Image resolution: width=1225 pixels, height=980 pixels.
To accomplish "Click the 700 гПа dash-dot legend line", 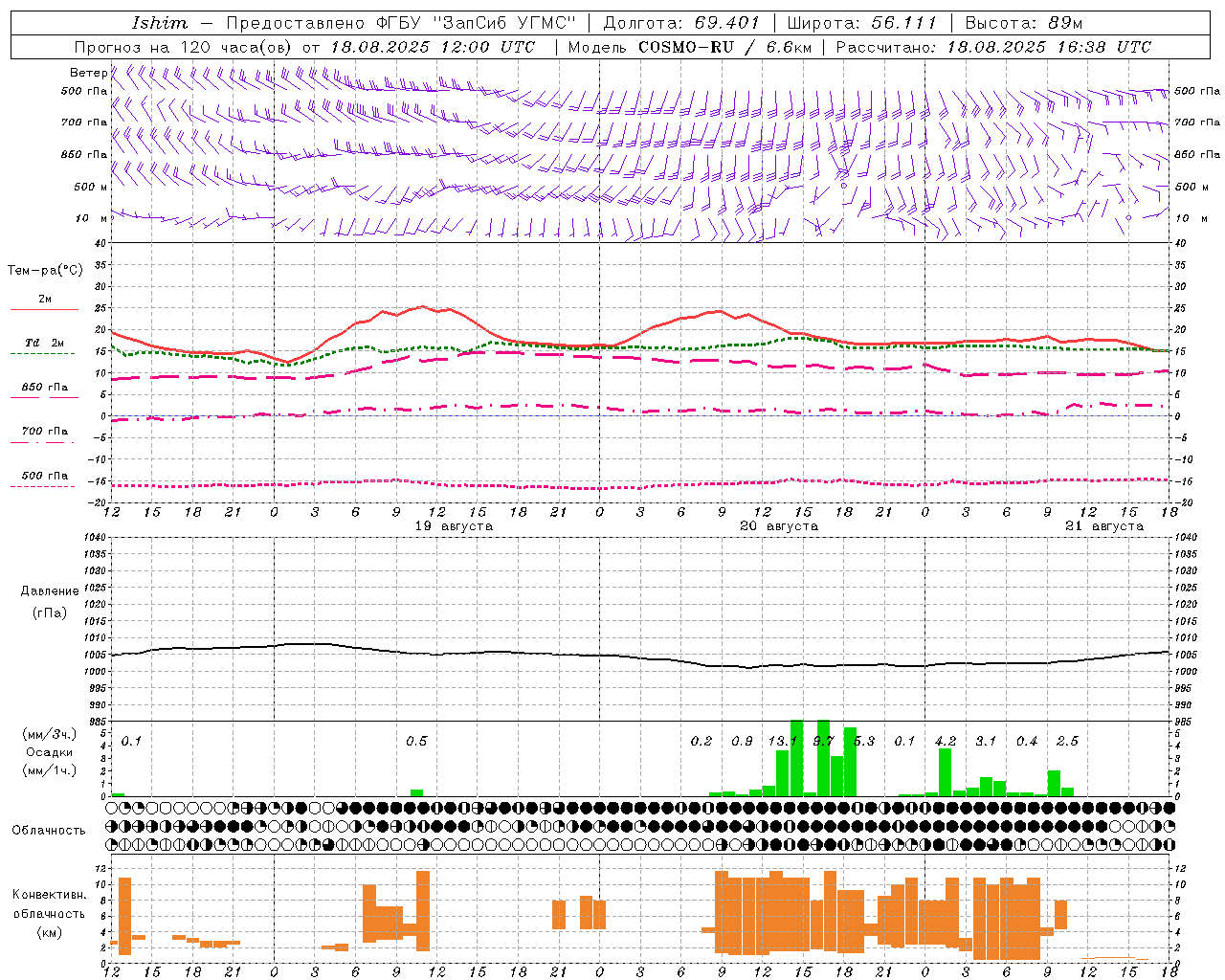I will [44, 442].
